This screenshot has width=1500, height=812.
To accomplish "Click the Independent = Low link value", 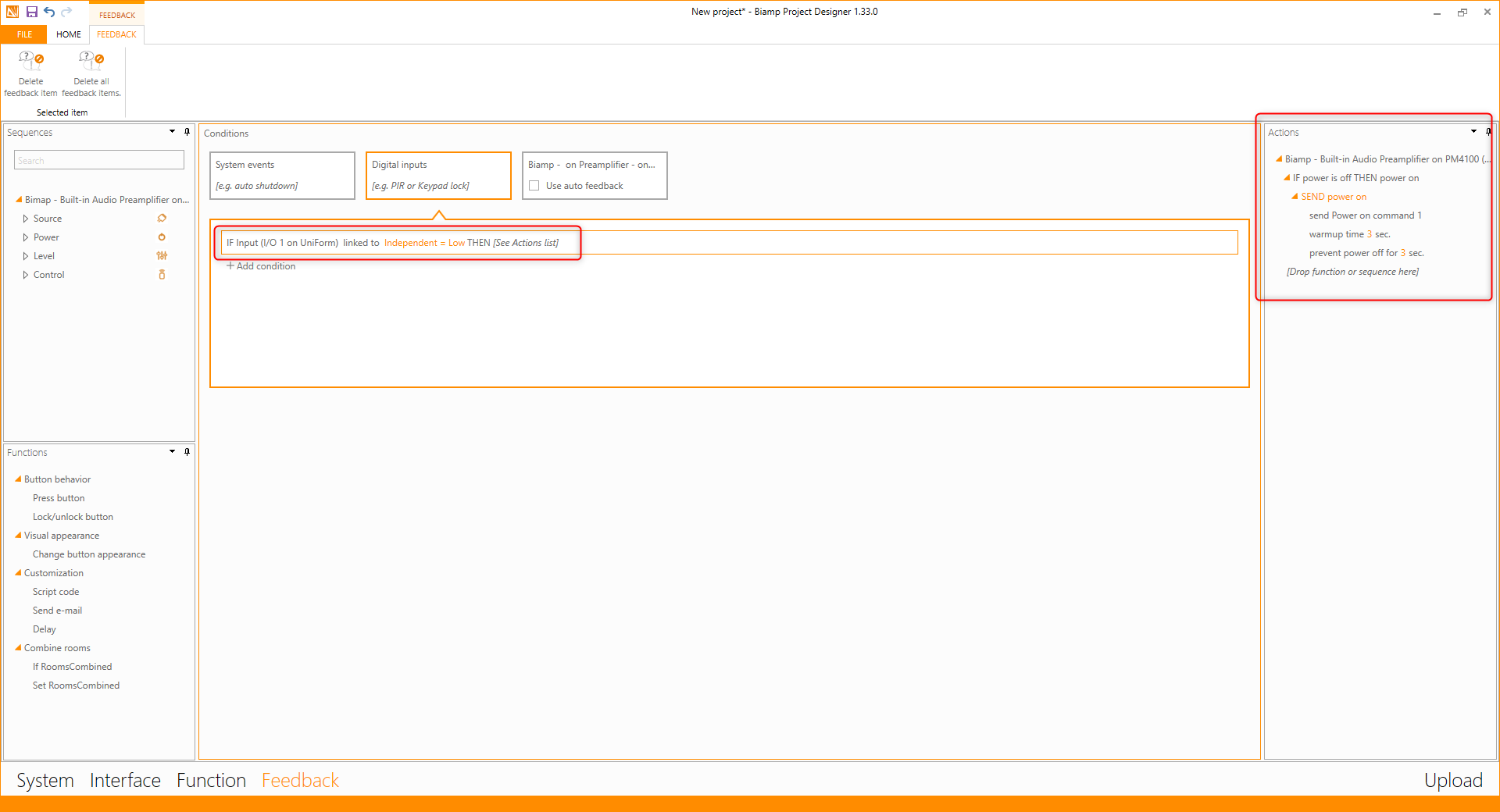I will [424, 243].
